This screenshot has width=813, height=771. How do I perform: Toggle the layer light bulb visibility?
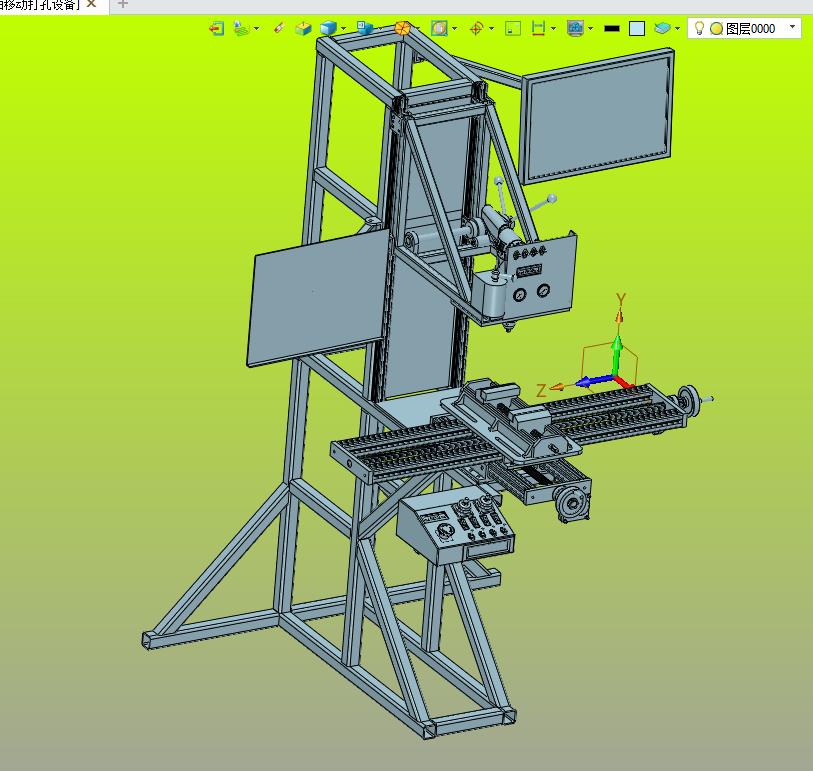pos(699,28)
